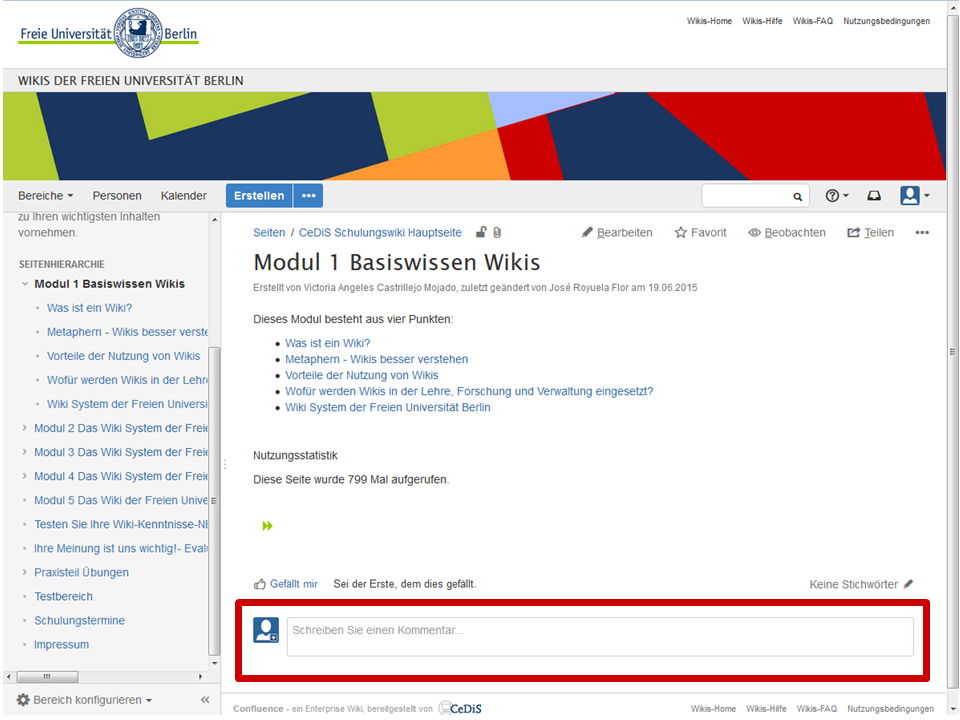Expand the Praxisteil Übungen tree node
The image size is (960, 720).
24,572
